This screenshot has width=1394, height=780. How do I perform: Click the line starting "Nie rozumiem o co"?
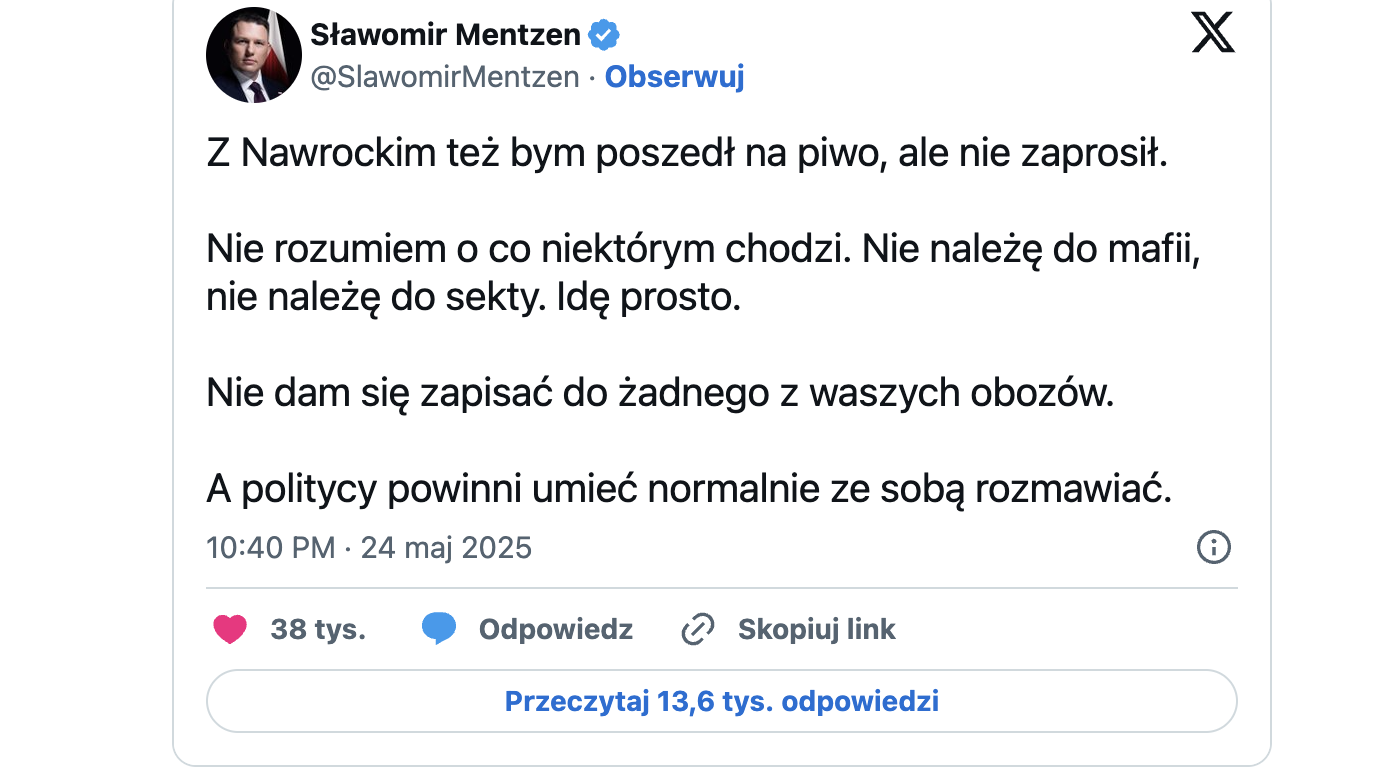[x=702, y=250]
